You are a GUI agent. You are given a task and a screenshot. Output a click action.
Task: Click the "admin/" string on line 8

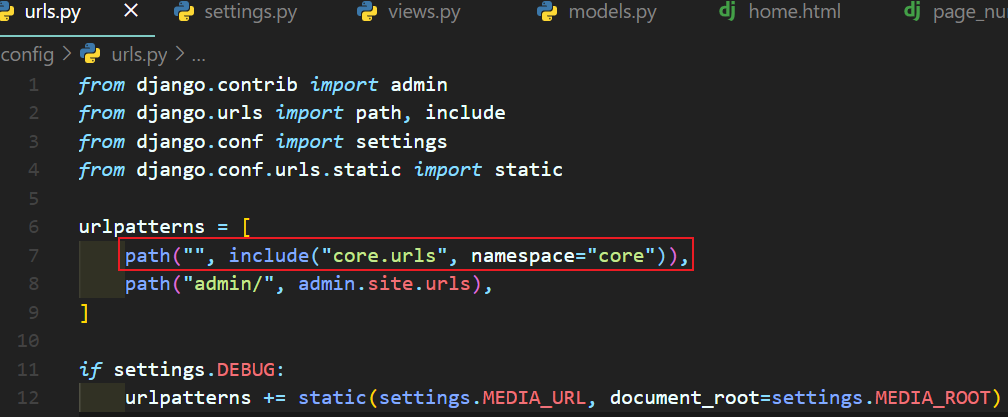coord(228,283)
